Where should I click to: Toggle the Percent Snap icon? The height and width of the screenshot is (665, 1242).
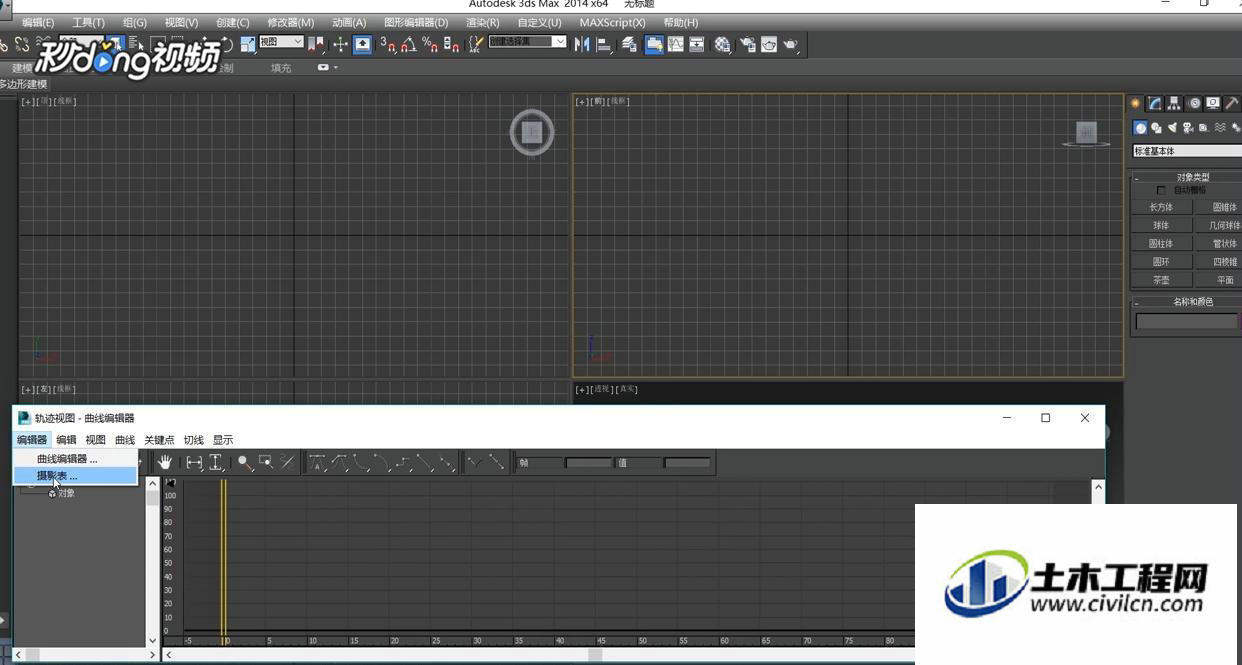(x=430, y=44)
